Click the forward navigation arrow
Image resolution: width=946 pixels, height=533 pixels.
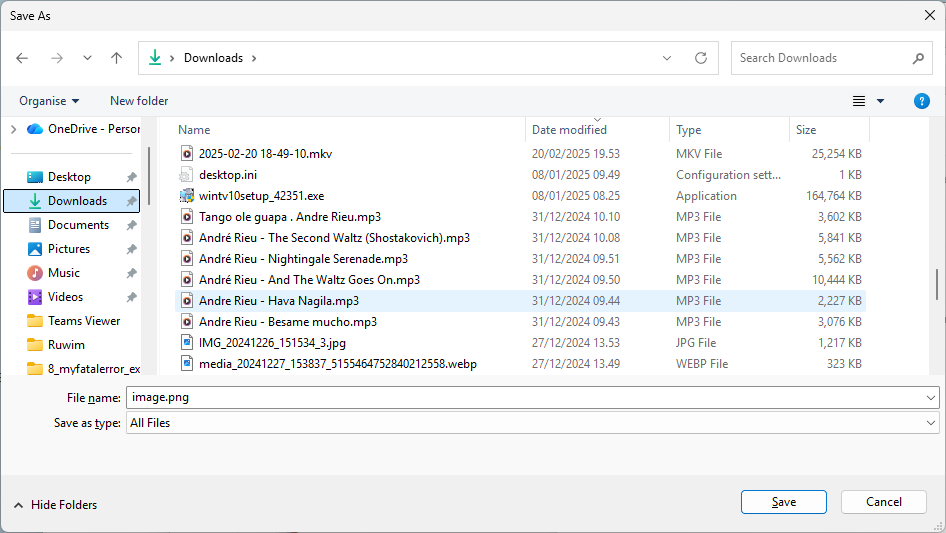[x=57, y=58]
